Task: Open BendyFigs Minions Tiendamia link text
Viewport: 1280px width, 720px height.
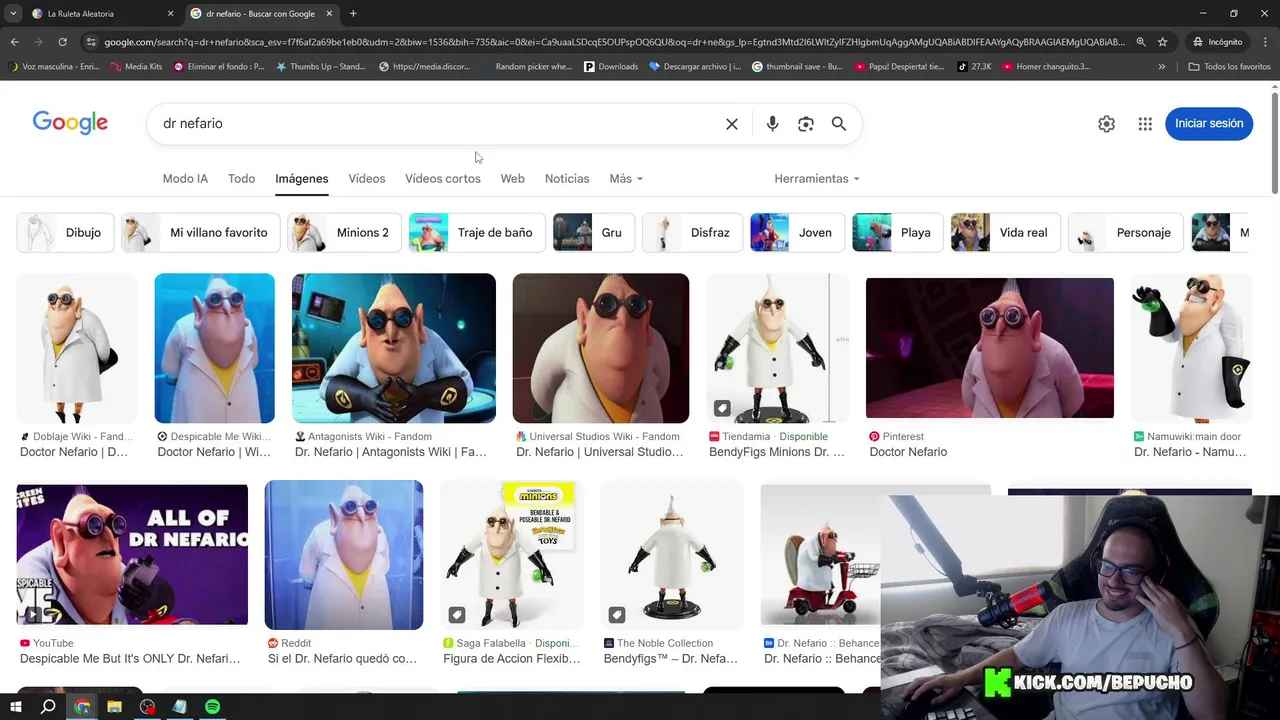Action: (x=777, y=452)
